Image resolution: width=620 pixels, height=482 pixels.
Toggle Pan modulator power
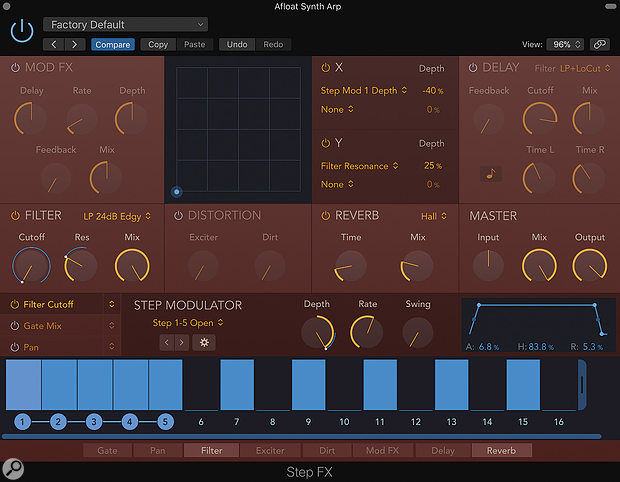[15, 347]
